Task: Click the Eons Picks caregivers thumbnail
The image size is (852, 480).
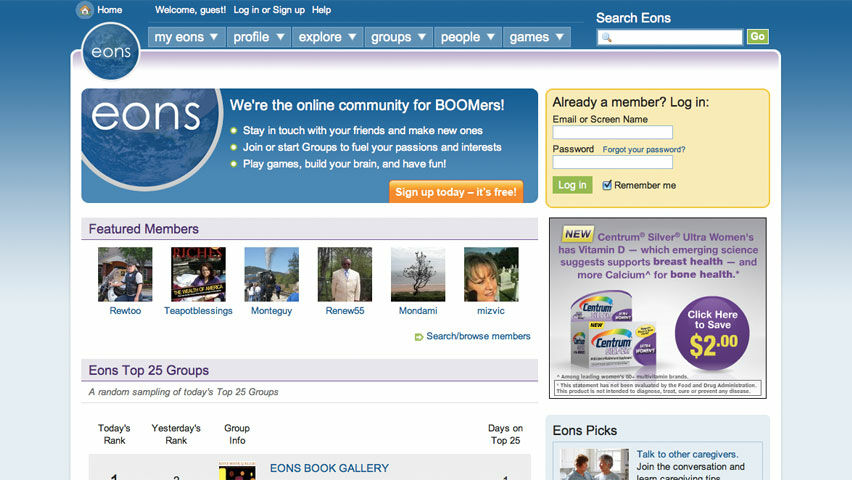Action: (x=594, y=464)
